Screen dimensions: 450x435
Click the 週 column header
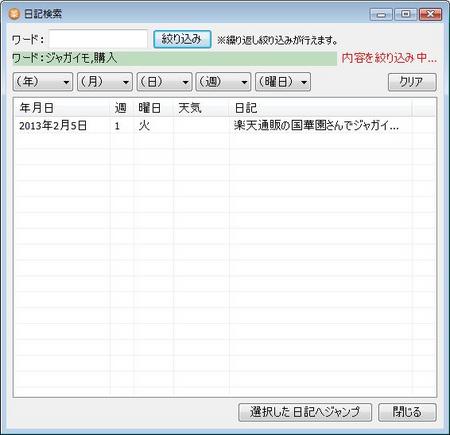[122, 108]
